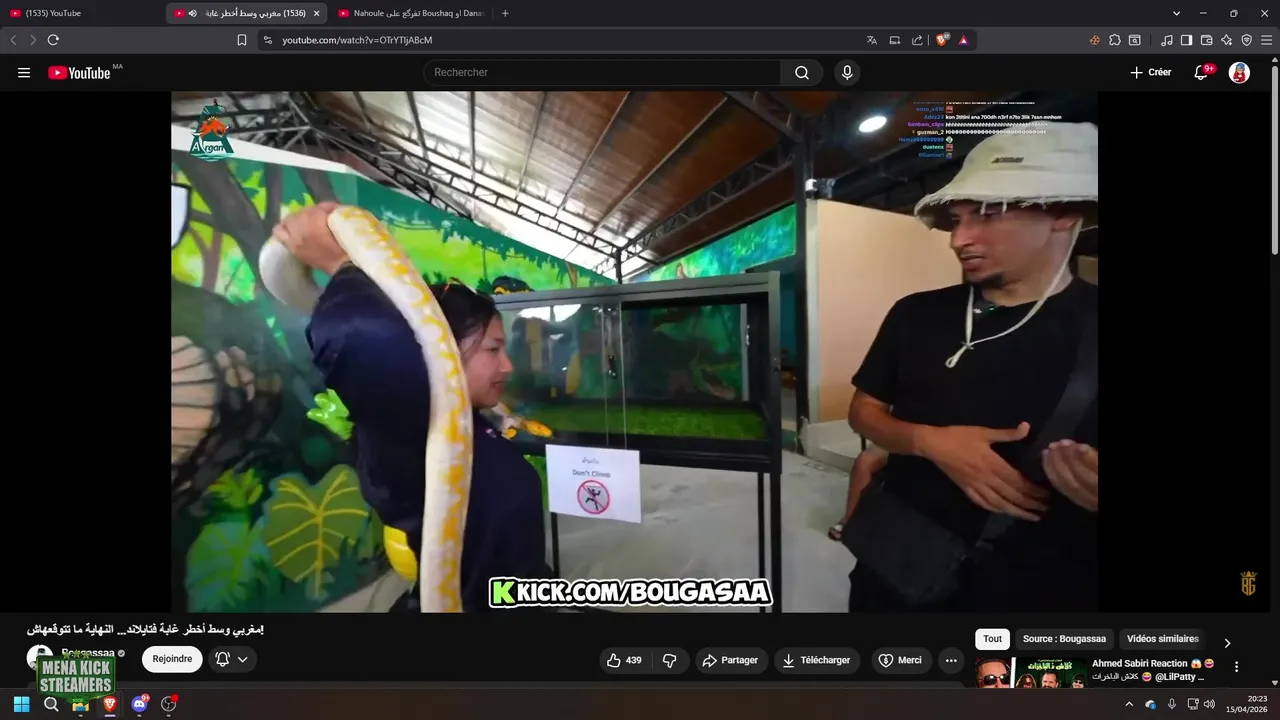Open Brave Rewards triangle icon
This screenshot has height=720, width=1280.
click(964, 40)
